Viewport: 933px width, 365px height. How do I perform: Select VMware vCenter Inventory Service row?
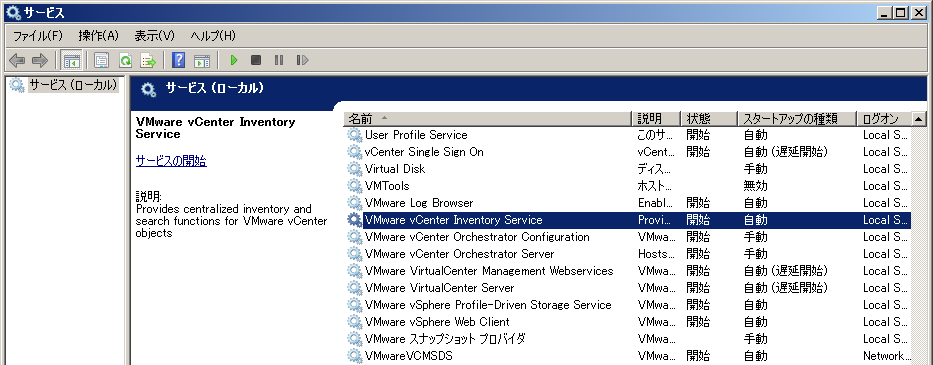[627, 220]
